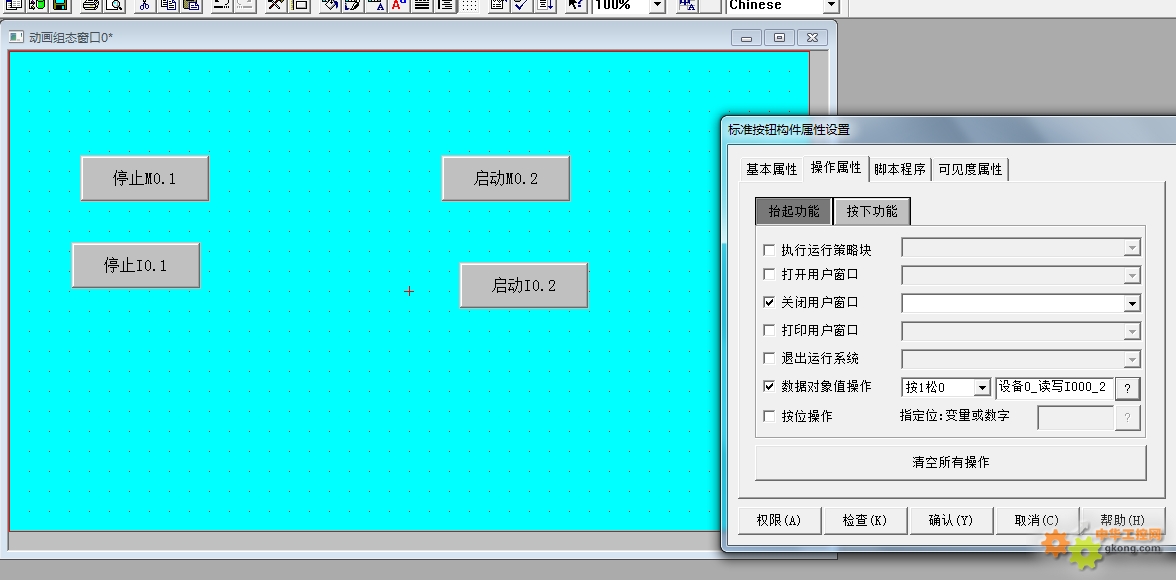Screen dimensions: 1176x580
Task: Switch to the 可见度属性 tab
Action: [x=970, y=170]
